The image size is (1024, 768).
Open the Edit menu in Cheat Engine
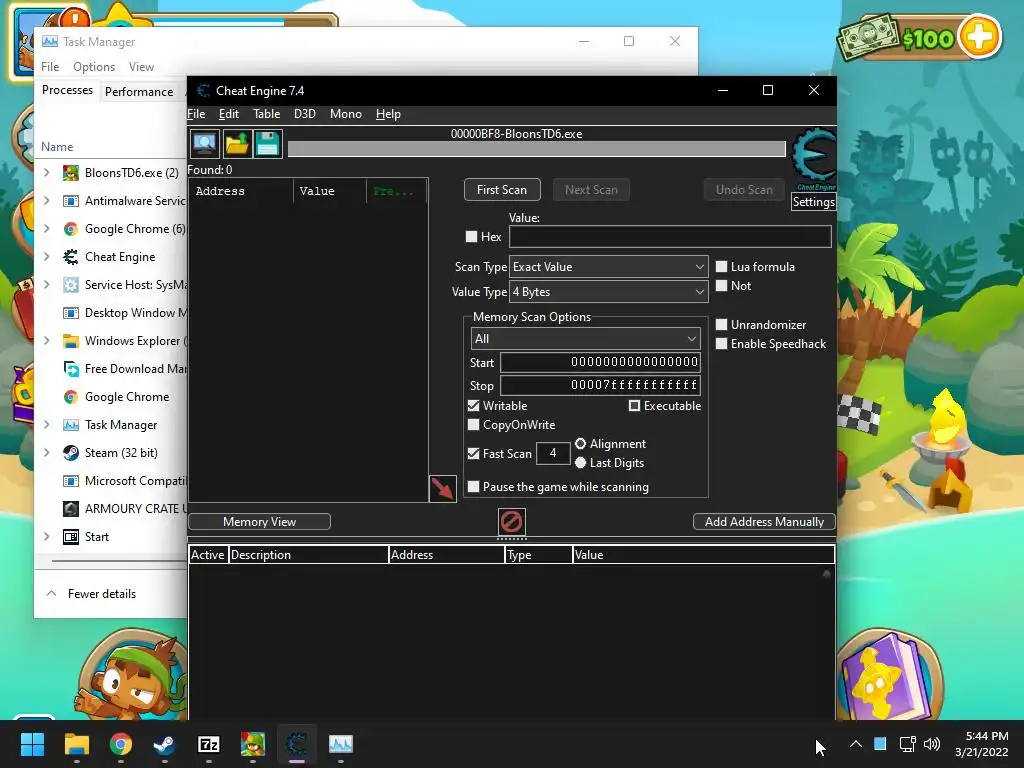[x=229, y=114]
